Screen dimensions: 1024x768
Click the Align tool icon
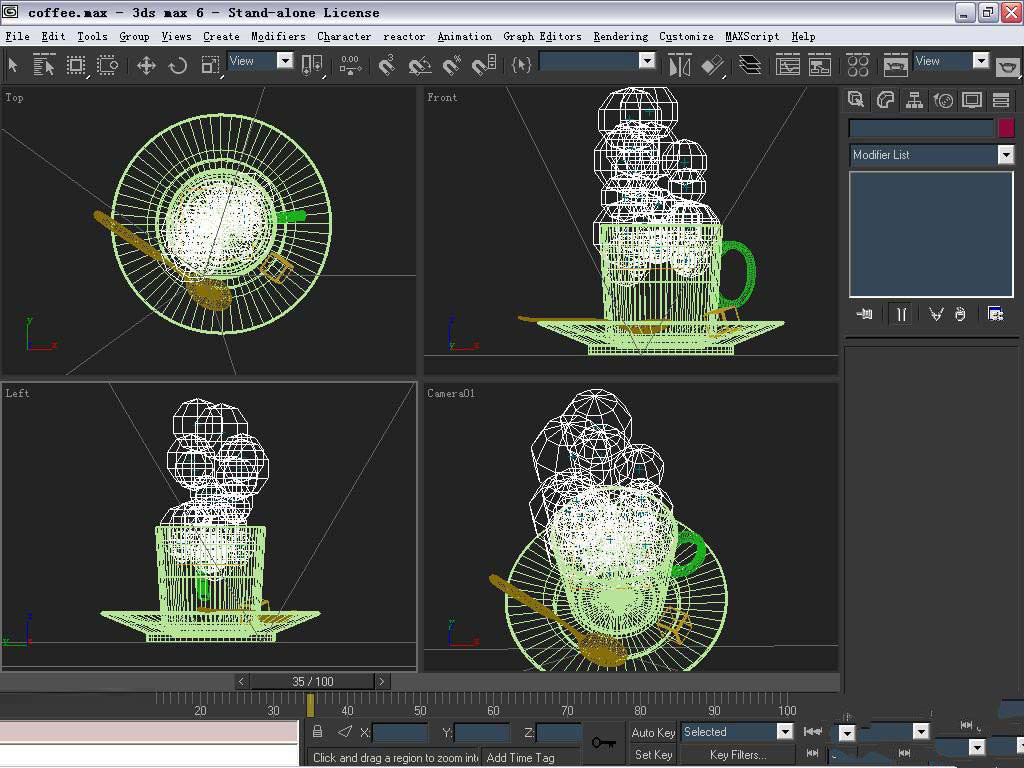click(x=713, y=65)
